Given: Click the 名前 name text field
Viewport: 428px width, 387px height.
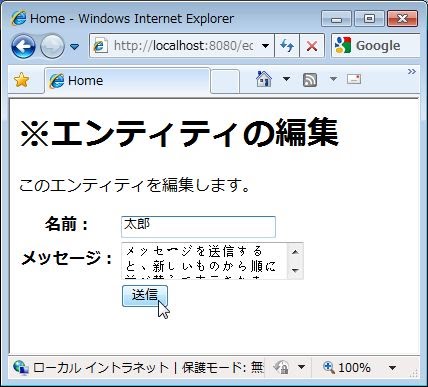Looking at the screenshot, I should (198, 227).
